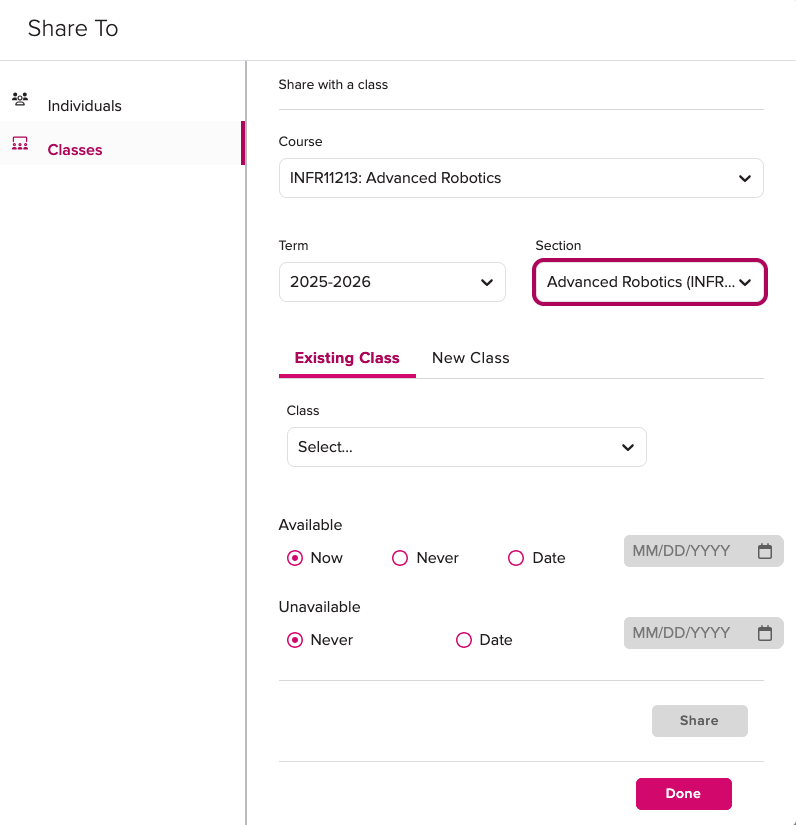Click the Individuals people icon

point(20,99)
